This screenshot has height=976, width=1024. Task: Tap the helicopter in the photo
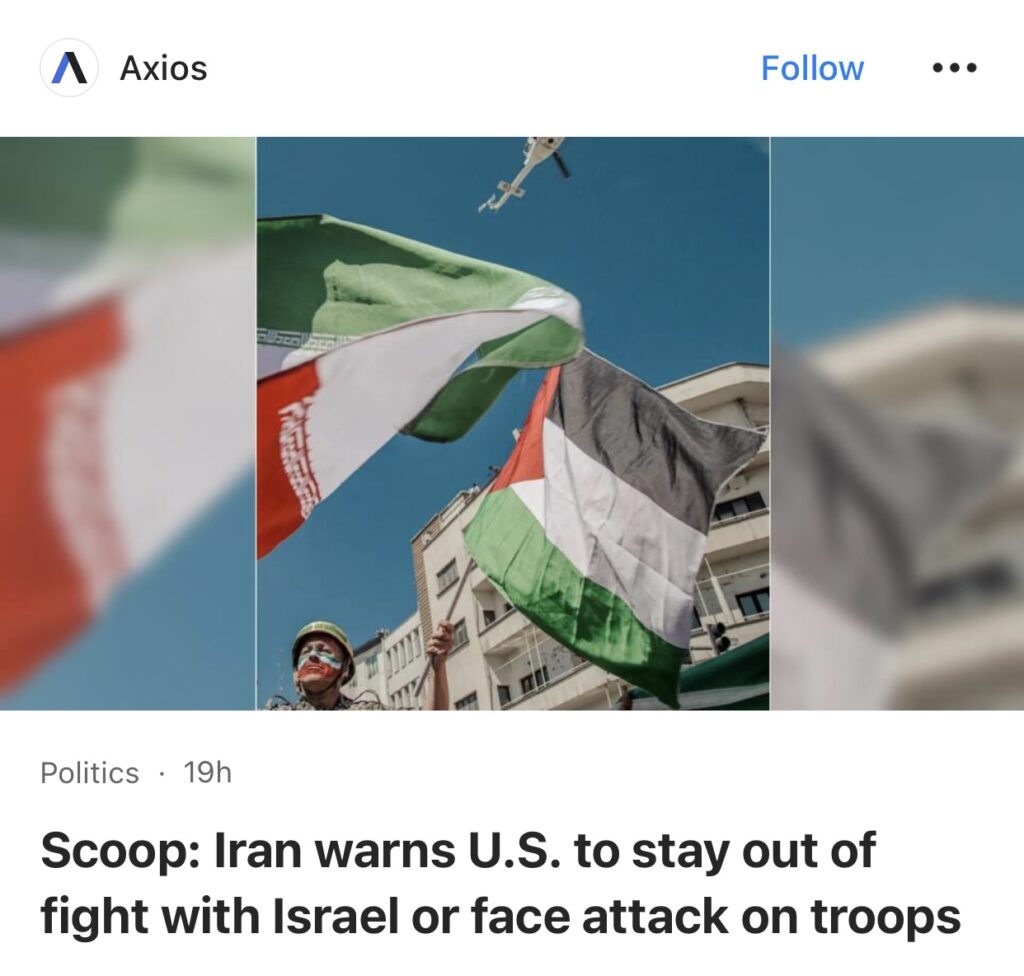coord(524,171)
